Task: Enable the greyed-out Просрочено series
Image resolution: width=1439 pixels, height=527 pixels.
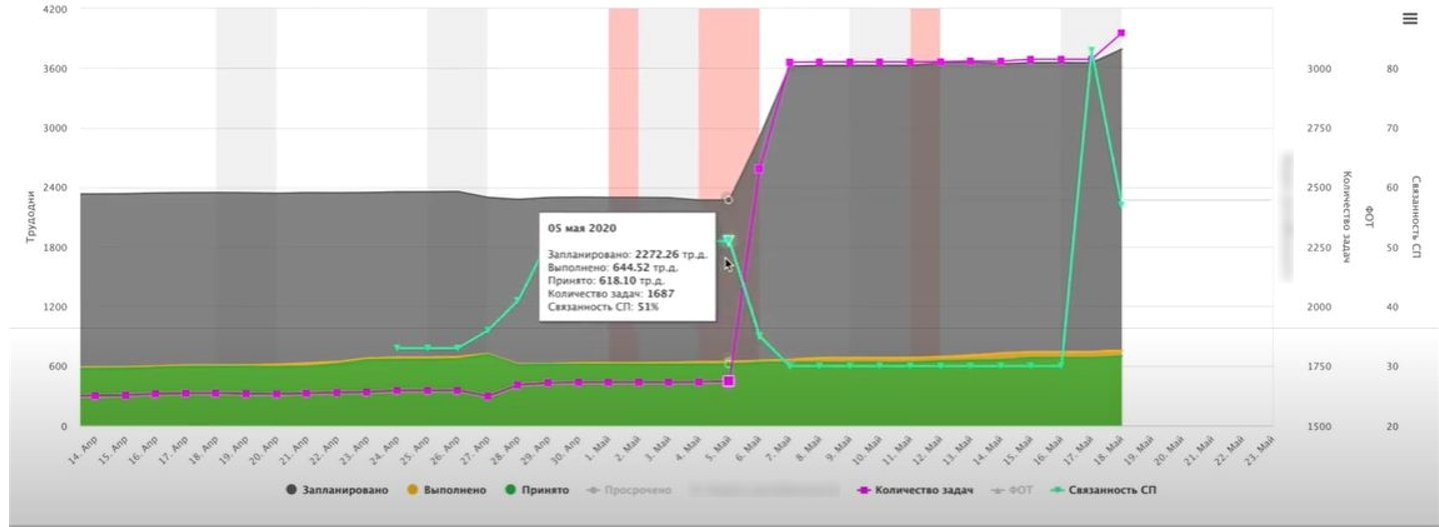Action: (629, 490)
